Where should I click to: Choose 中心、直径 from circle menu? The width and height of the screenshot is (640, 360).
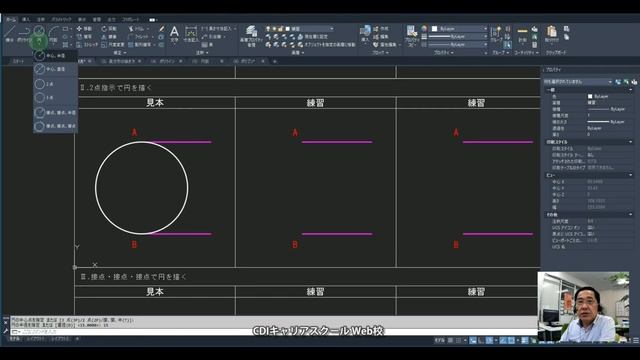(x=56, y=69)
